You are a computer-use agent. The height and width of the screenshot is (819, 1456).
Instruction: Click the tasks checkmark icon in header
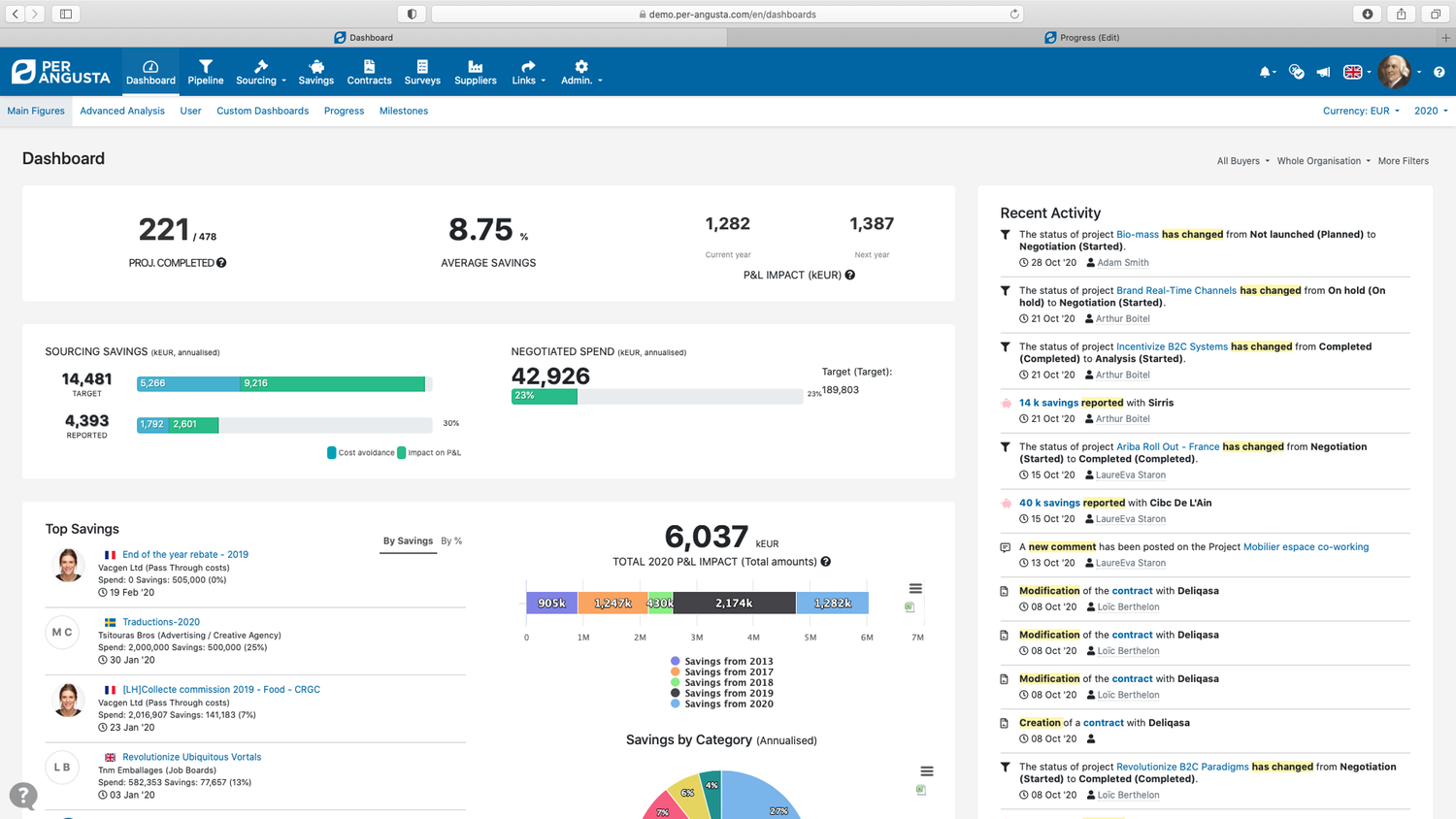(x=1296, y=72)
